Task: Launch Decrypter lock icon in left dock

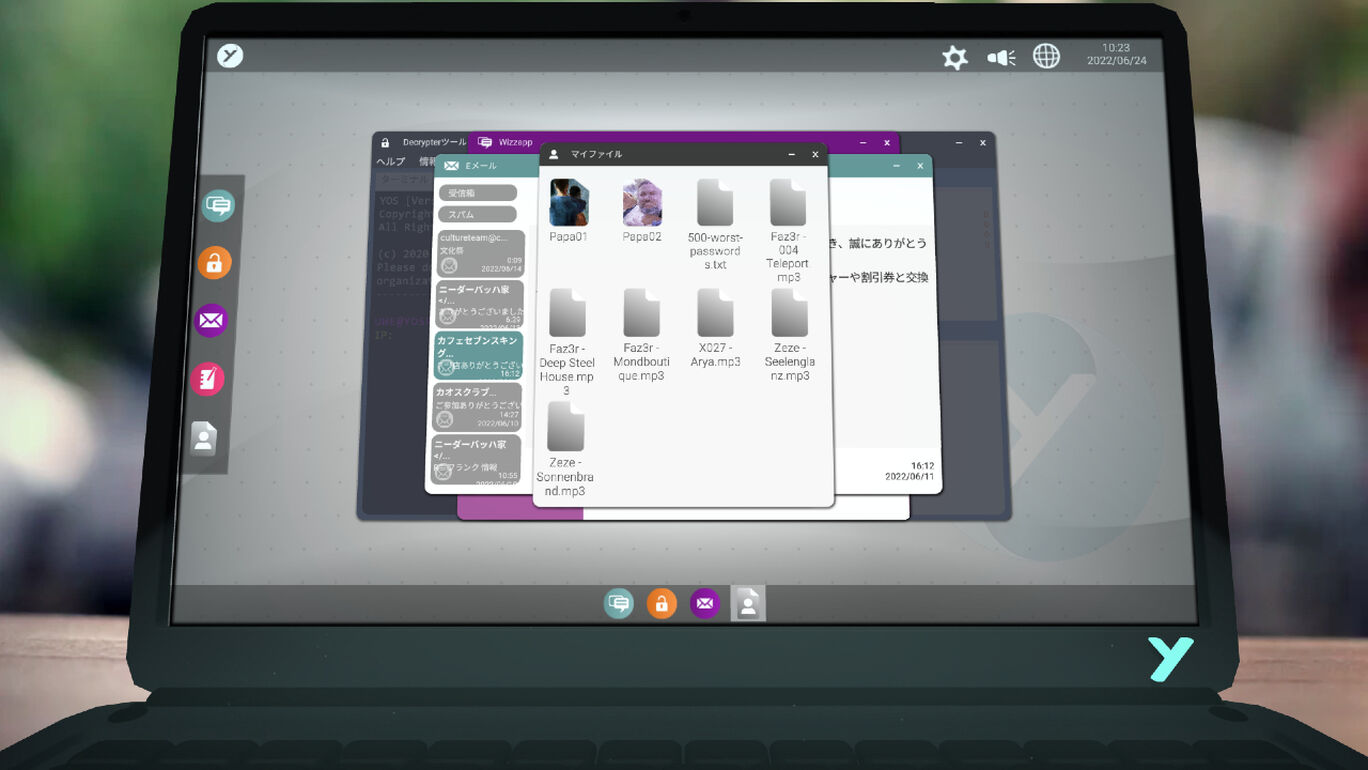Action: (214, 263)
